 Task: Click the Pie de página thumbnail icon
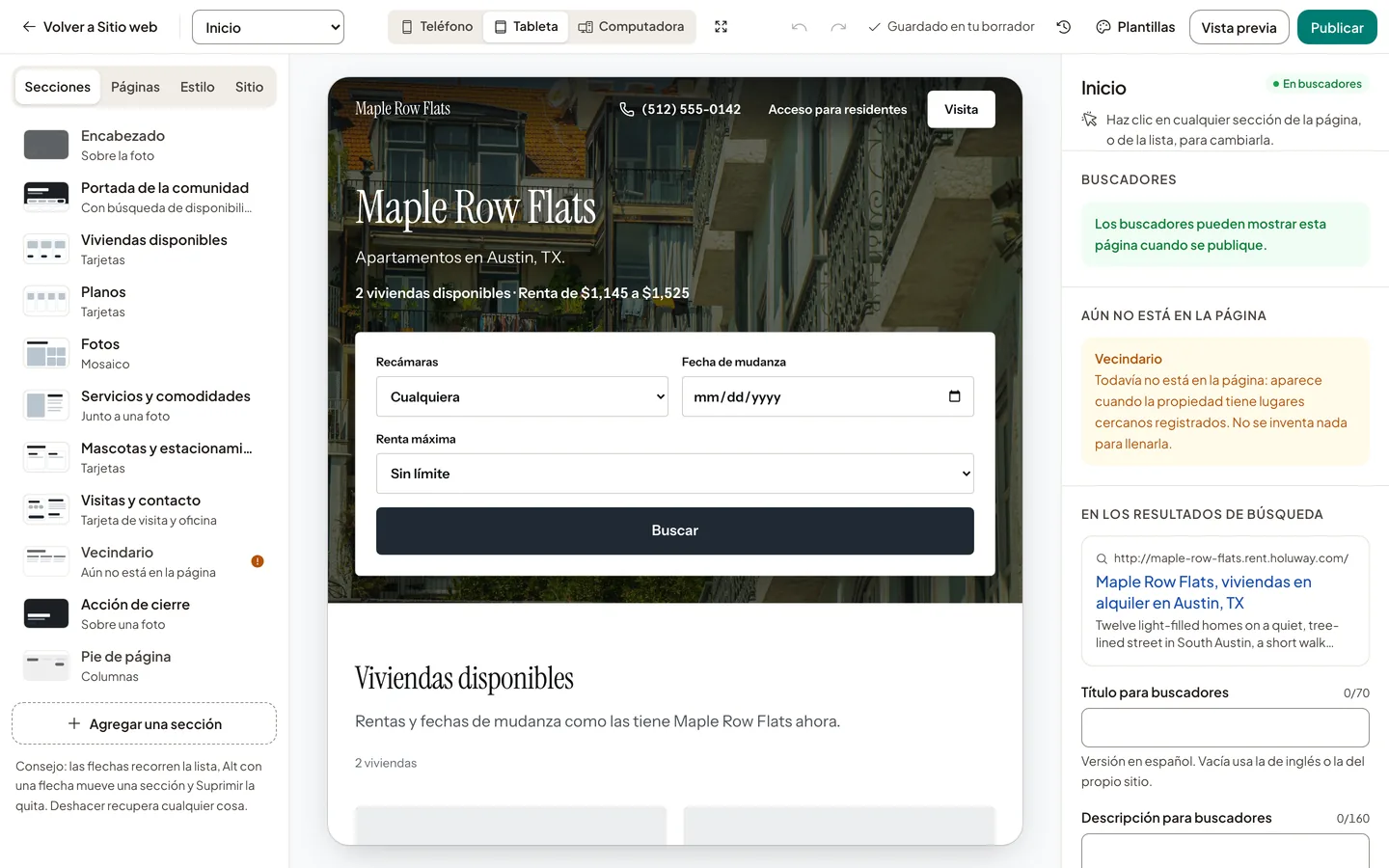coord(46,665)
